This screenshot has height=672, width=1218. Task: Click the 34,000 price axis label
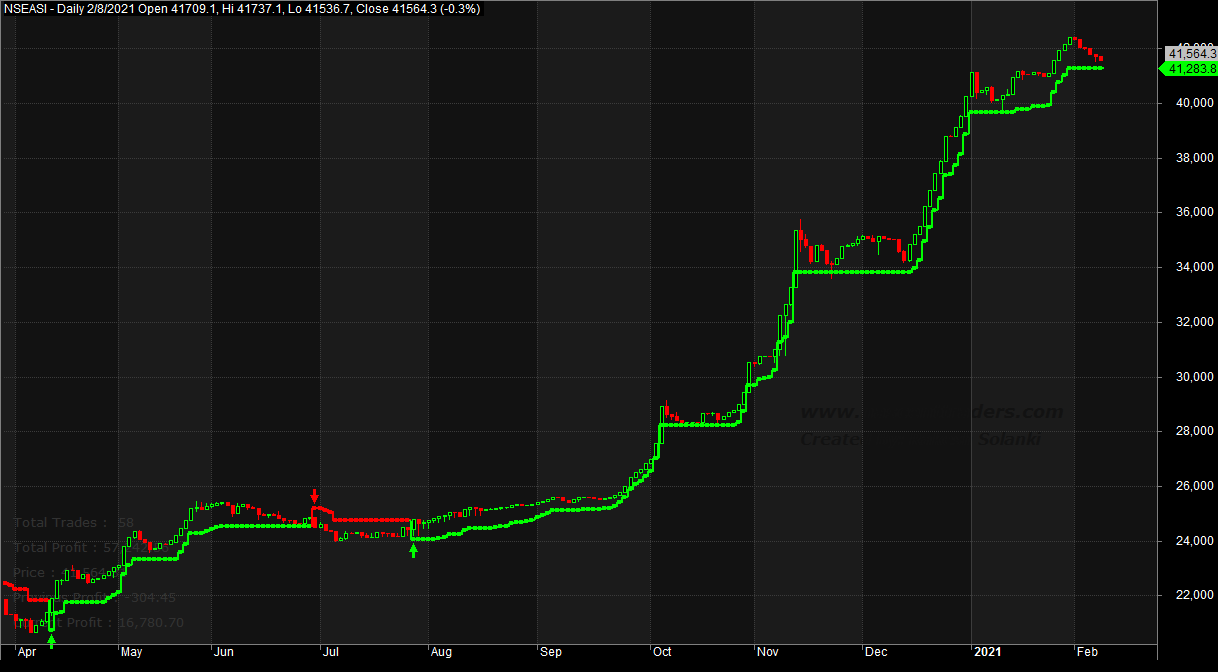(1187, 267)
